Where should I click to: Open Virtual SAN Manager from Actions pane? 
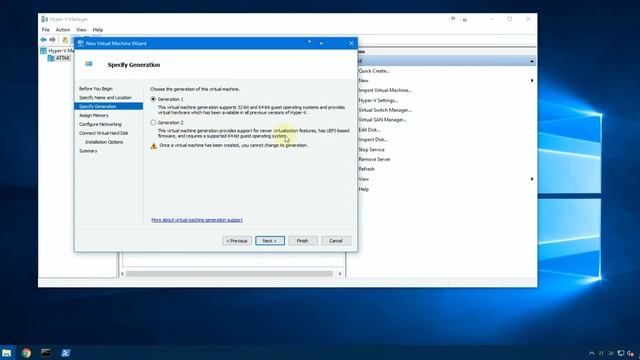[x=382, y=120]
